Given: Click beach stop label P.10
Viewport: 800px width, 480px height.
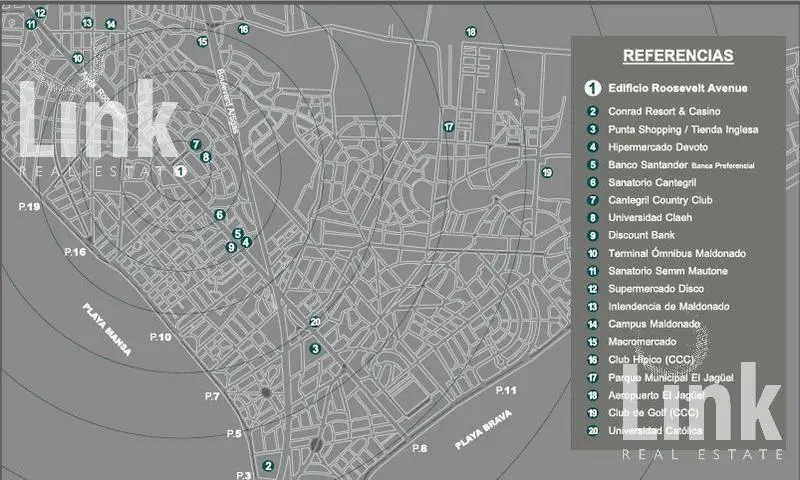Looking at the screenshot, I should [x=161, y=337].
